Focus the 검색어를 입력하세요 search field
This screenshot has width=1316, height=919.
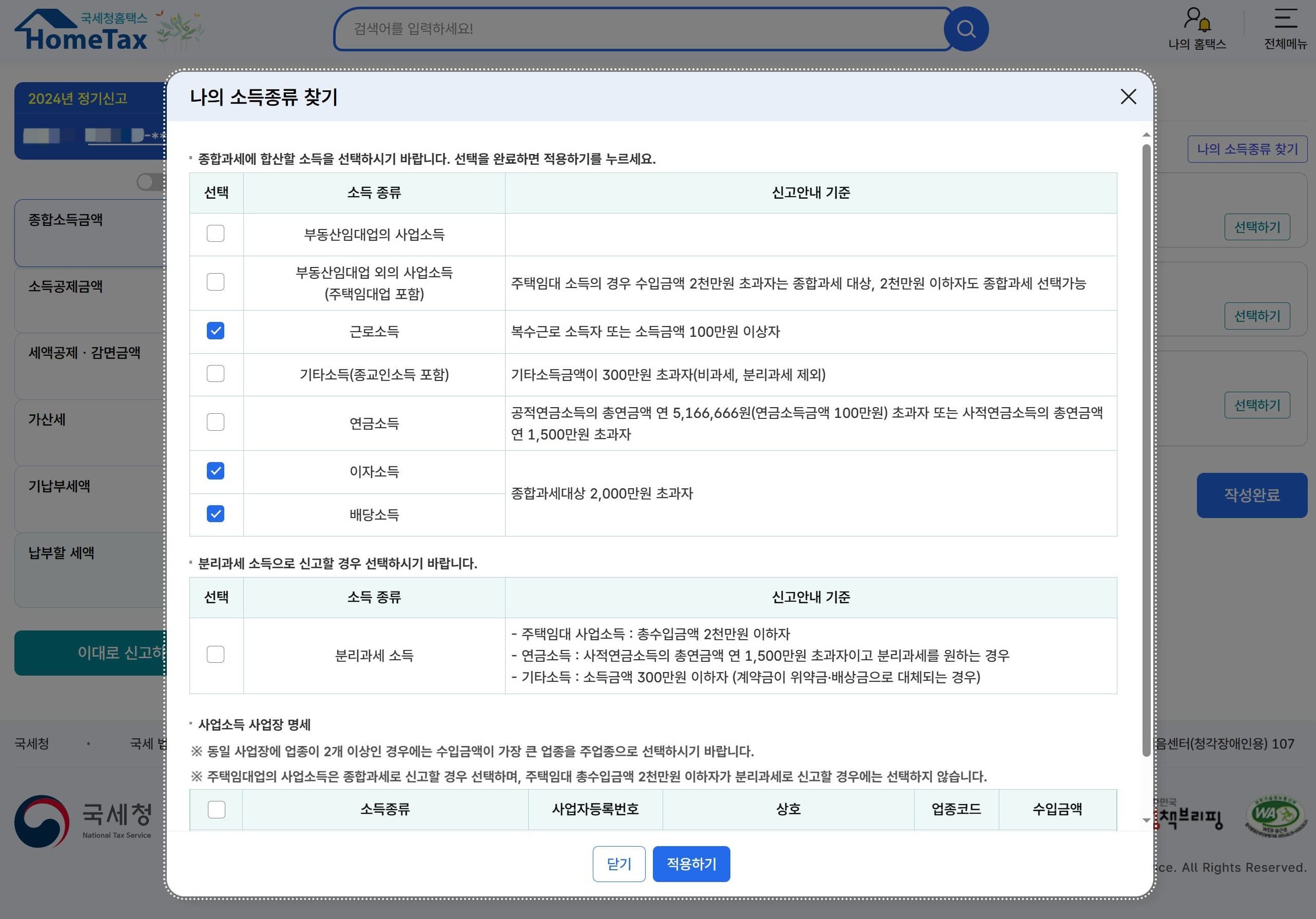(x=636, y=29)
